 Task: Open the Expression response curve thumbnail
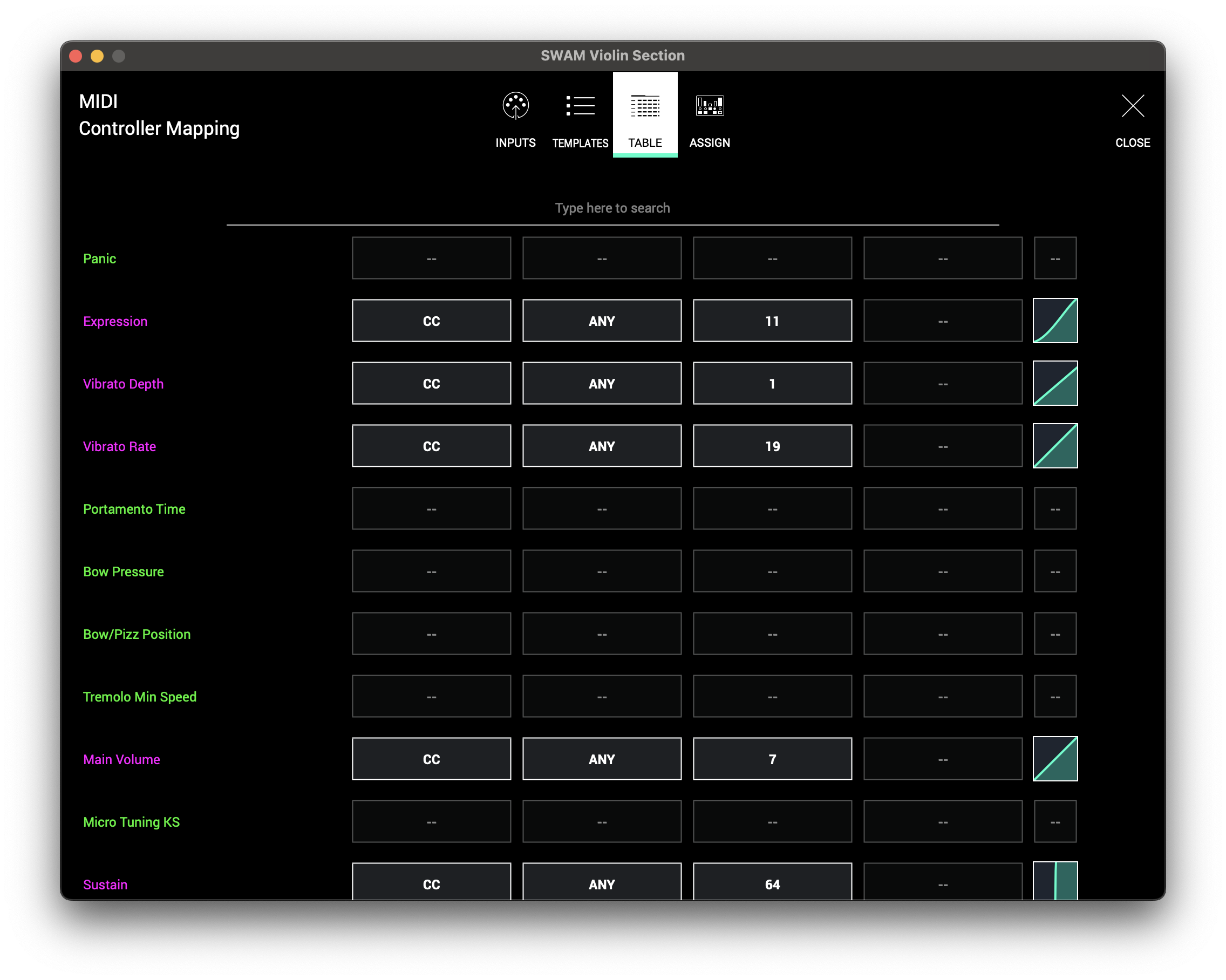1055,321
